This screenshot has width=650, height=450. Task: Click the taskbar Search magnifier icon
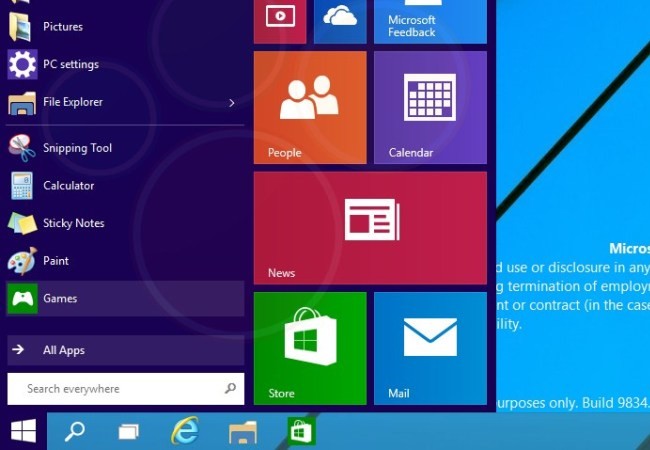tap(75, 431)
